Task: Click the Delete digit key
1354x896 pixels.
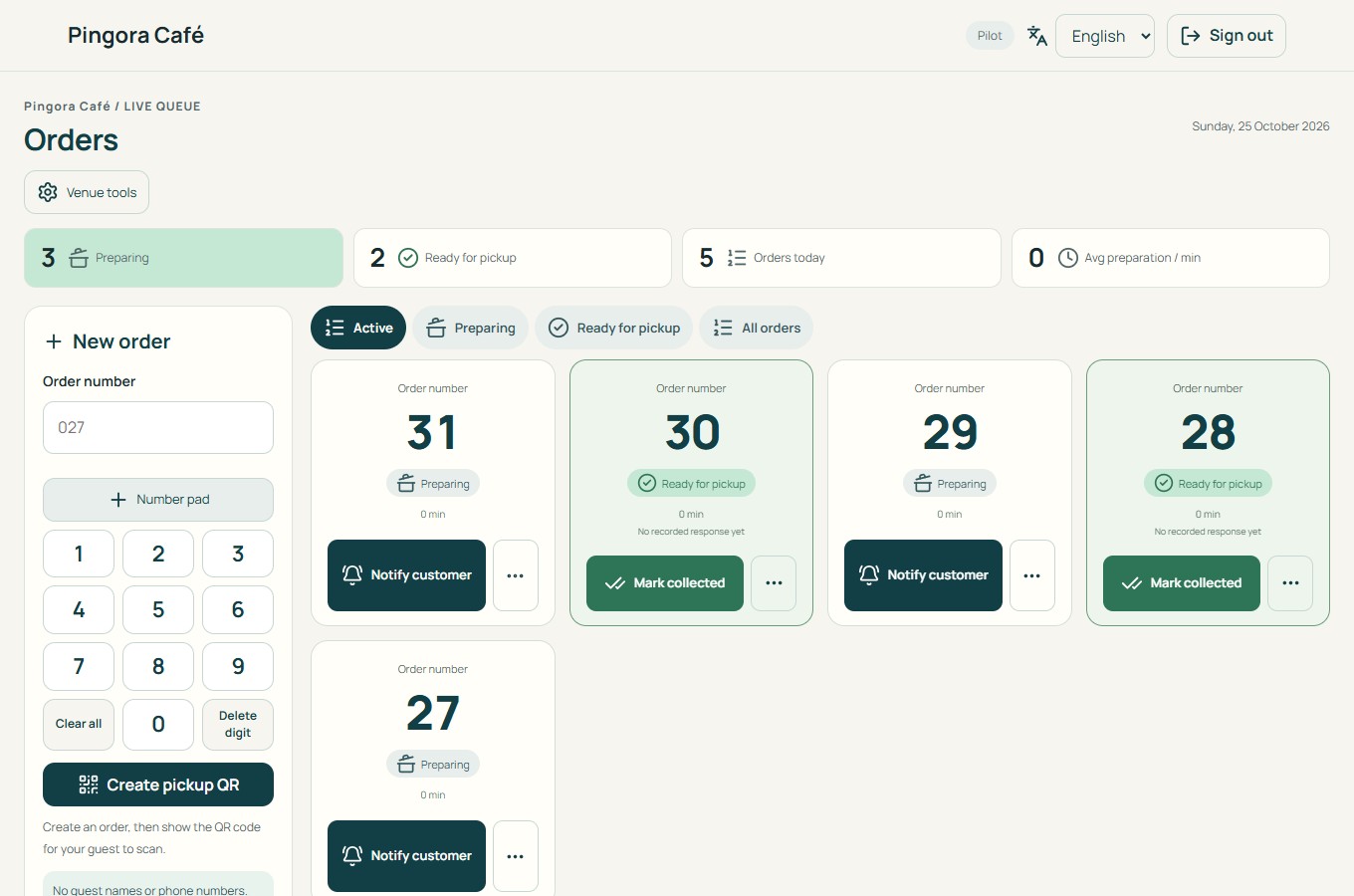Action: tap(238, 725)
